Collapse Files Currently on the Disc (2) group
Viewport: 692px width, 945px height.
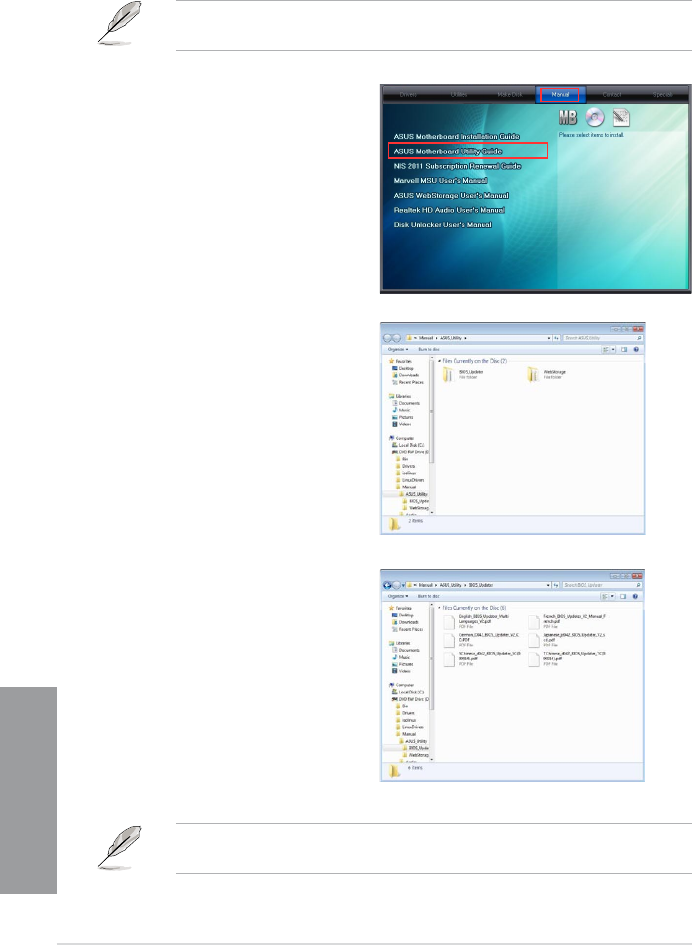[439, 361]
